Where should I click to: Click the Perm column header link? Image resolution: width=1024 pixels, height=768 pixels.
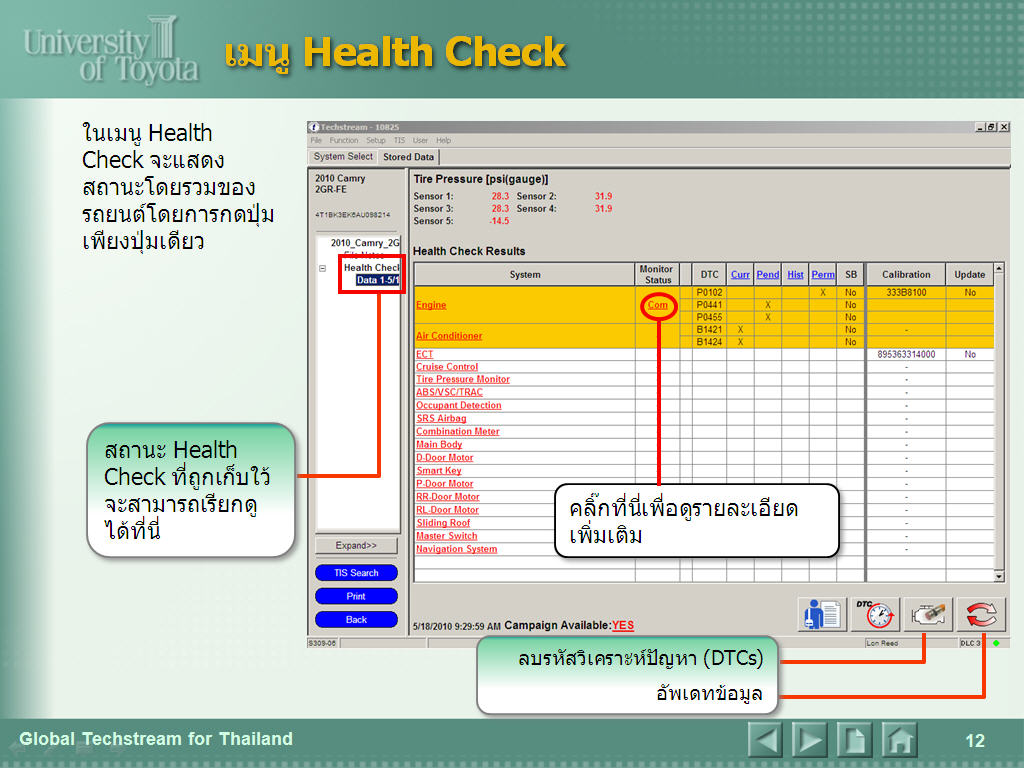pyautogui.click(x=823, y=275)
